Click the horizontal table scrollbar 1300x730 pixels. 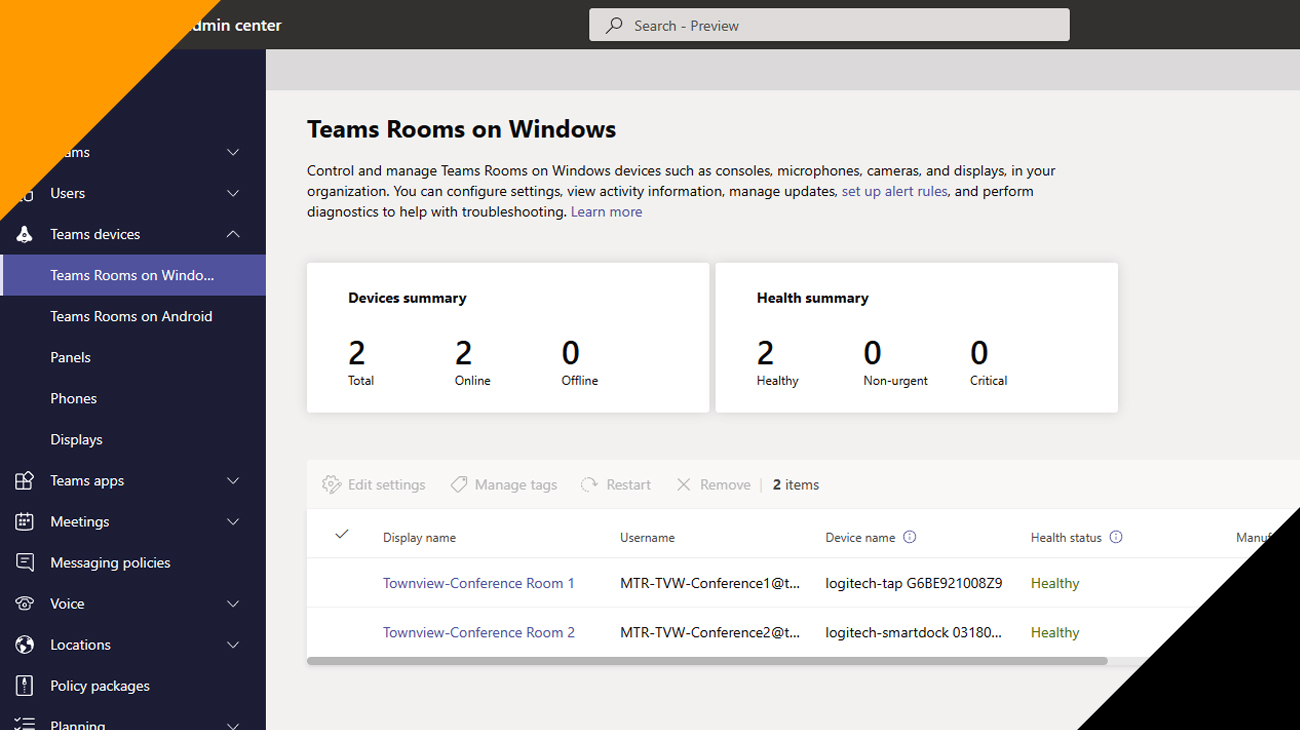(707, 661)
